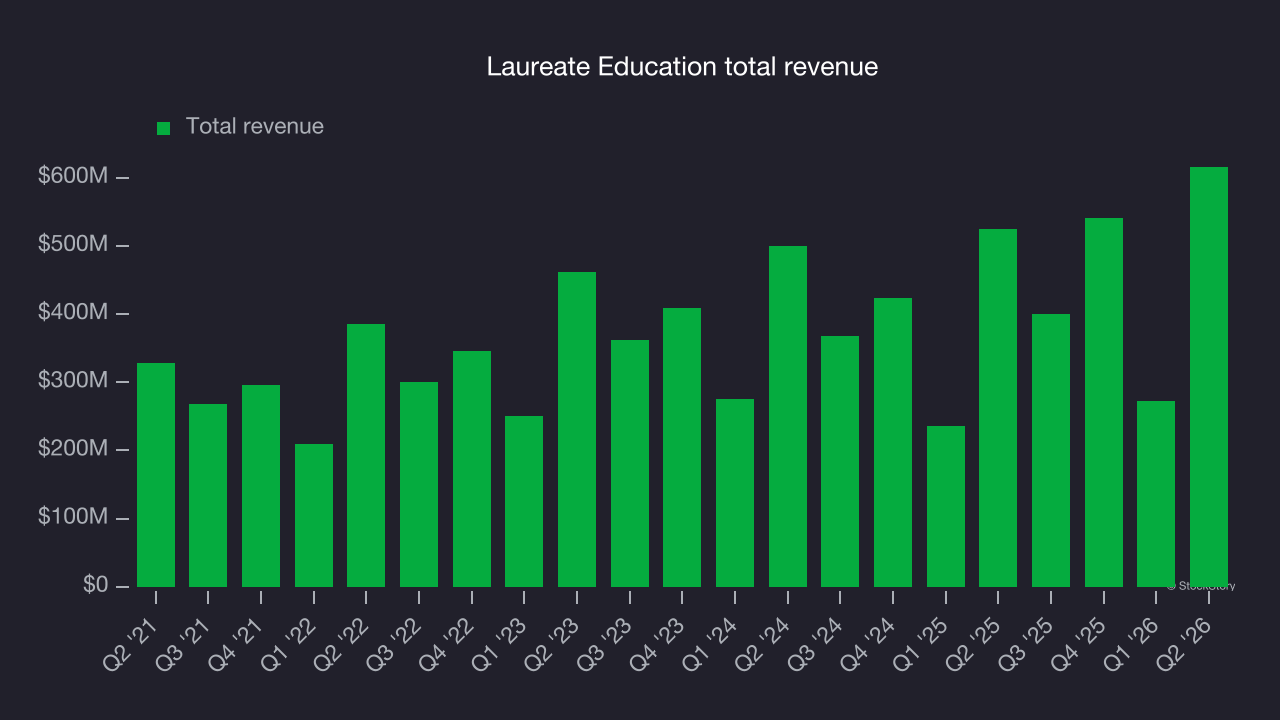Select the Q1 '25 revenue bar
This screenshot has height=720, width=1280.
click(x=946, y=506)
